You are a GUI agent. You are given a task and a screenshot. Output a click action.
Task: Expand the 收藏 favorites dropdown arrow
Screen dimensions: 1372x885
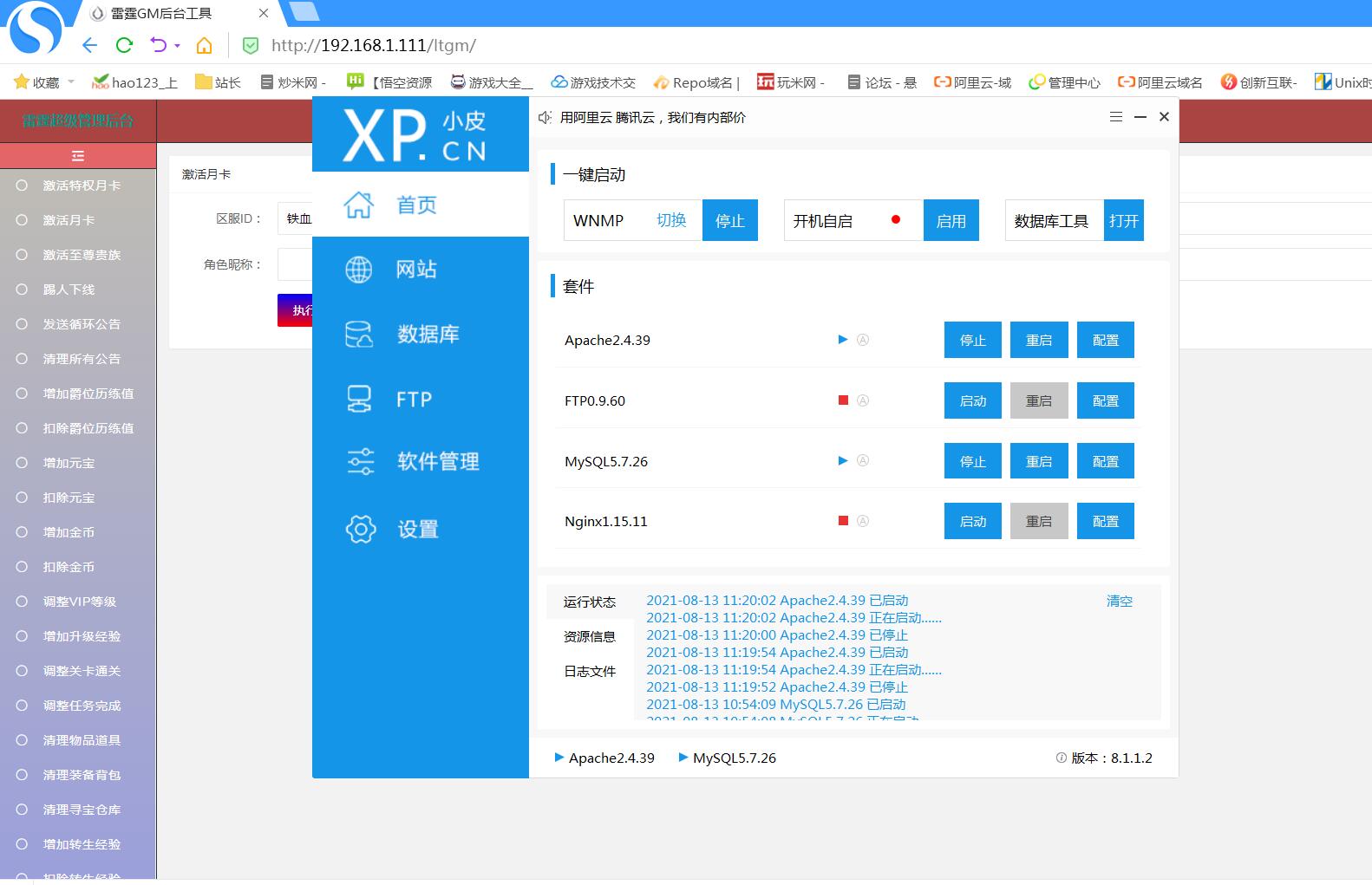click(x=71, y=82)
